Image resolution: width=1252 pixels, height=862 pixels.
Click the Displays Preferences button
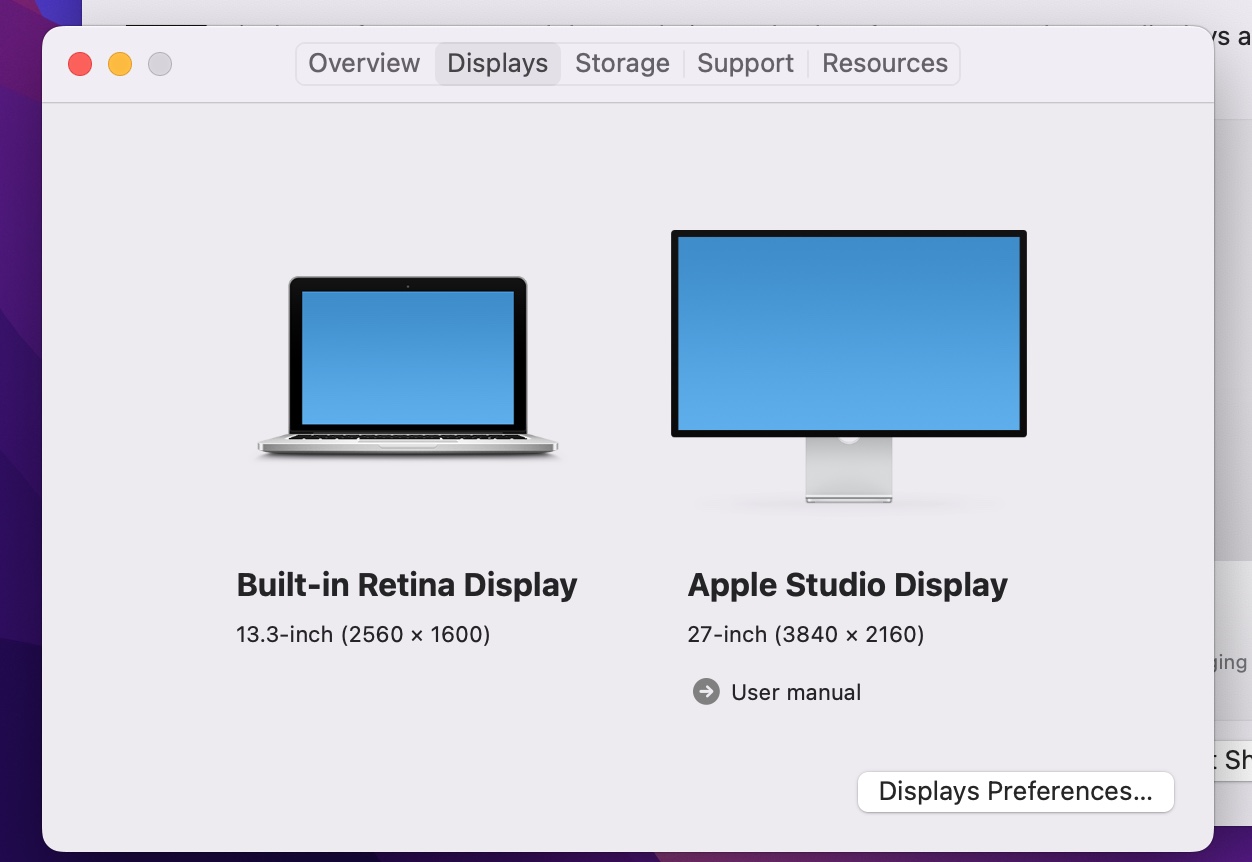1015,791
